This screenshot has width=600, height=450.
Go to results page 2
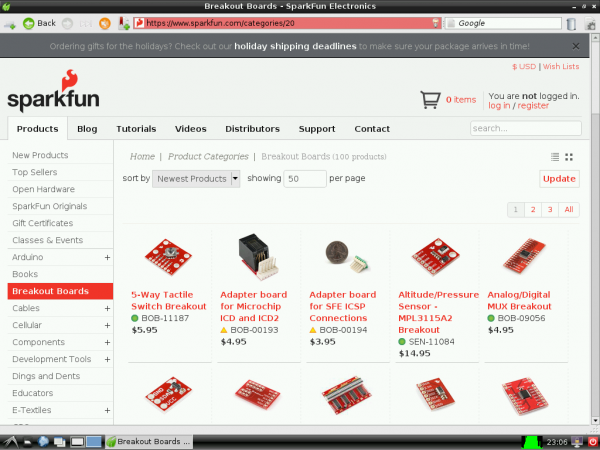(x=533, y=210)
